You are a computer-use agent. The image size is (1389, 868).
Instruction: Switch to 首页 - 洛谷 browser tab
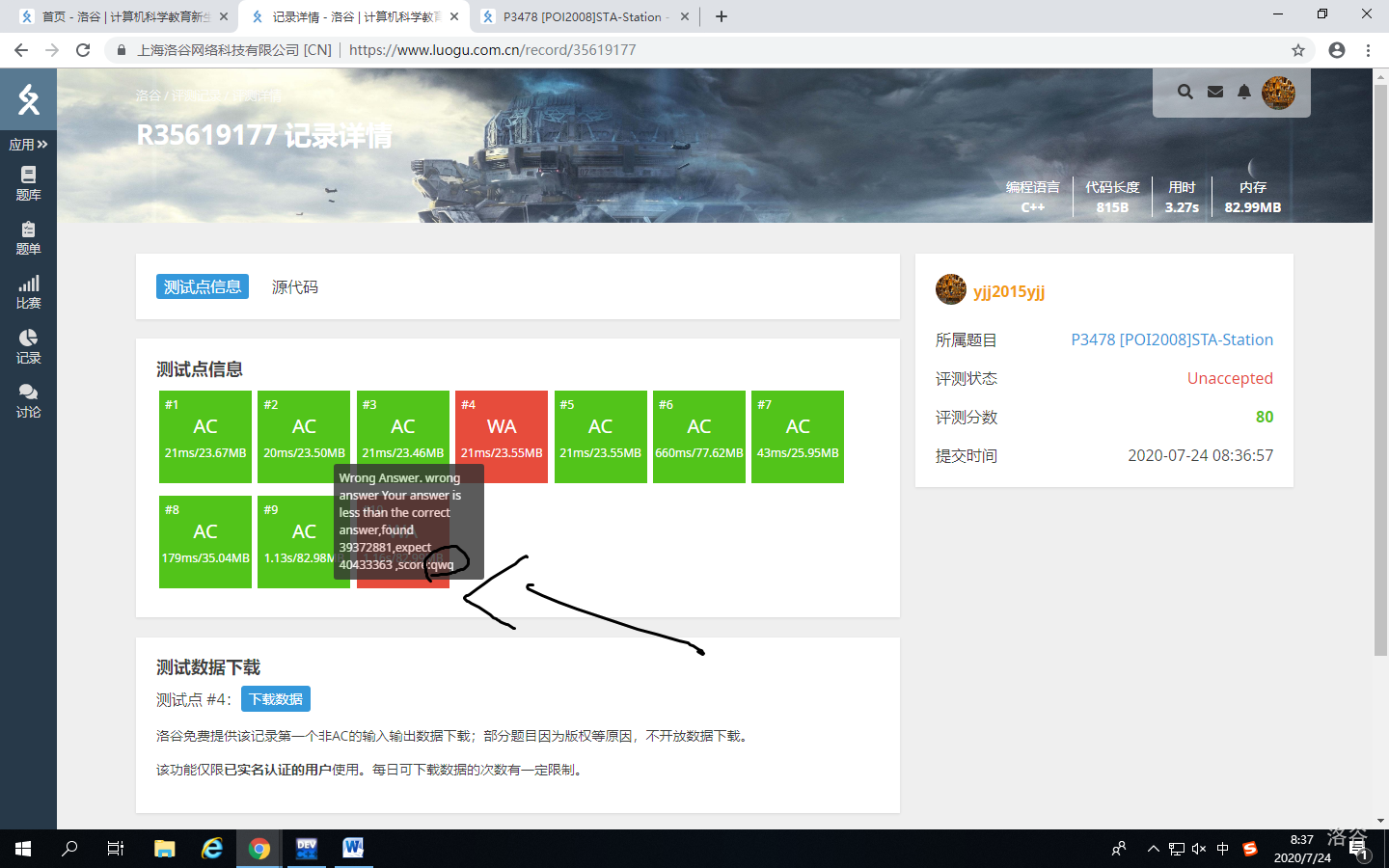[125, 16]
